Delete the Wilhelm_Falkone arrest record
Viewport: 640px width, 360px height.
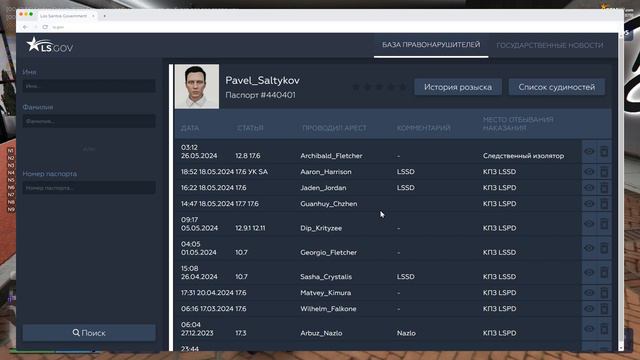pos(604,309)
